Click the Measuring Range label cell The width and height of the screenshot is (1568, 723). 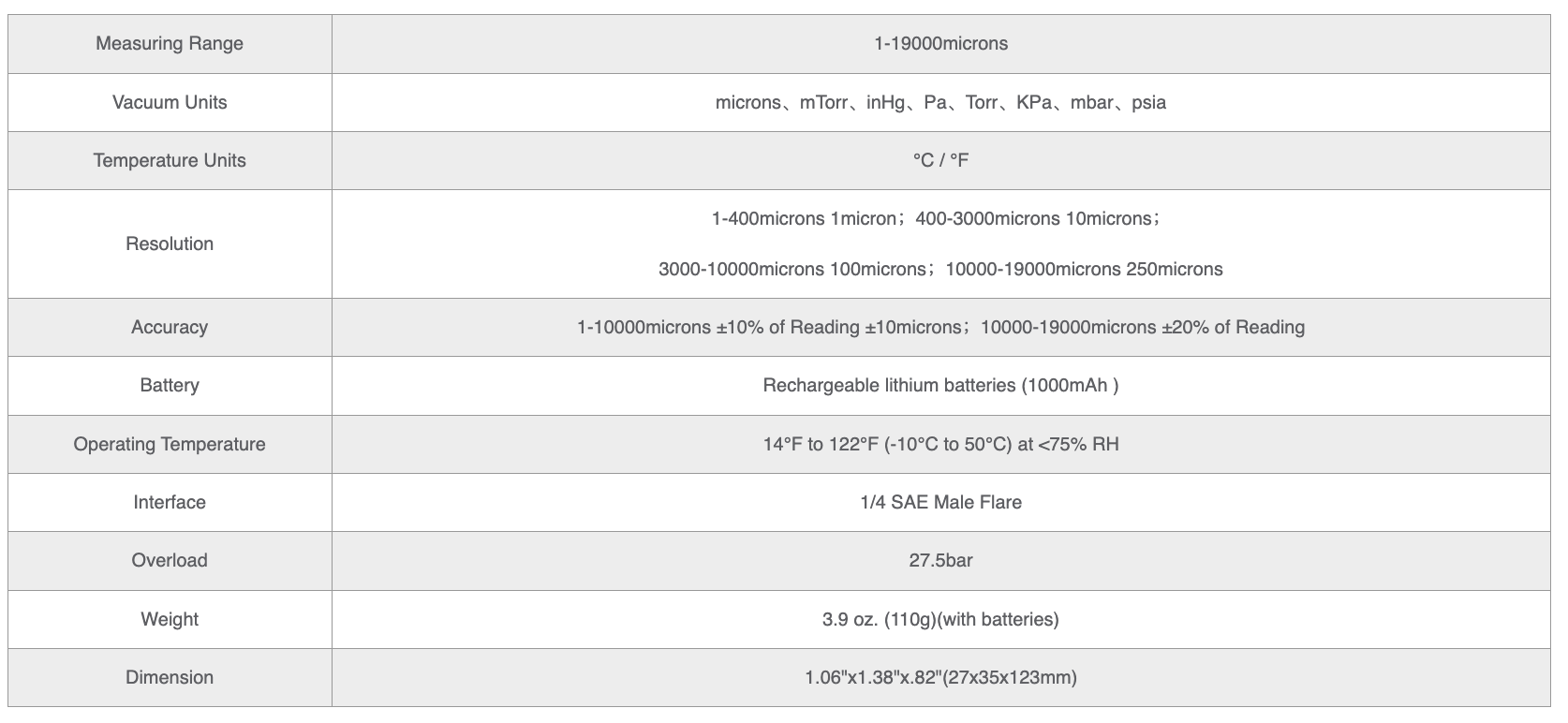coord(170,44)
